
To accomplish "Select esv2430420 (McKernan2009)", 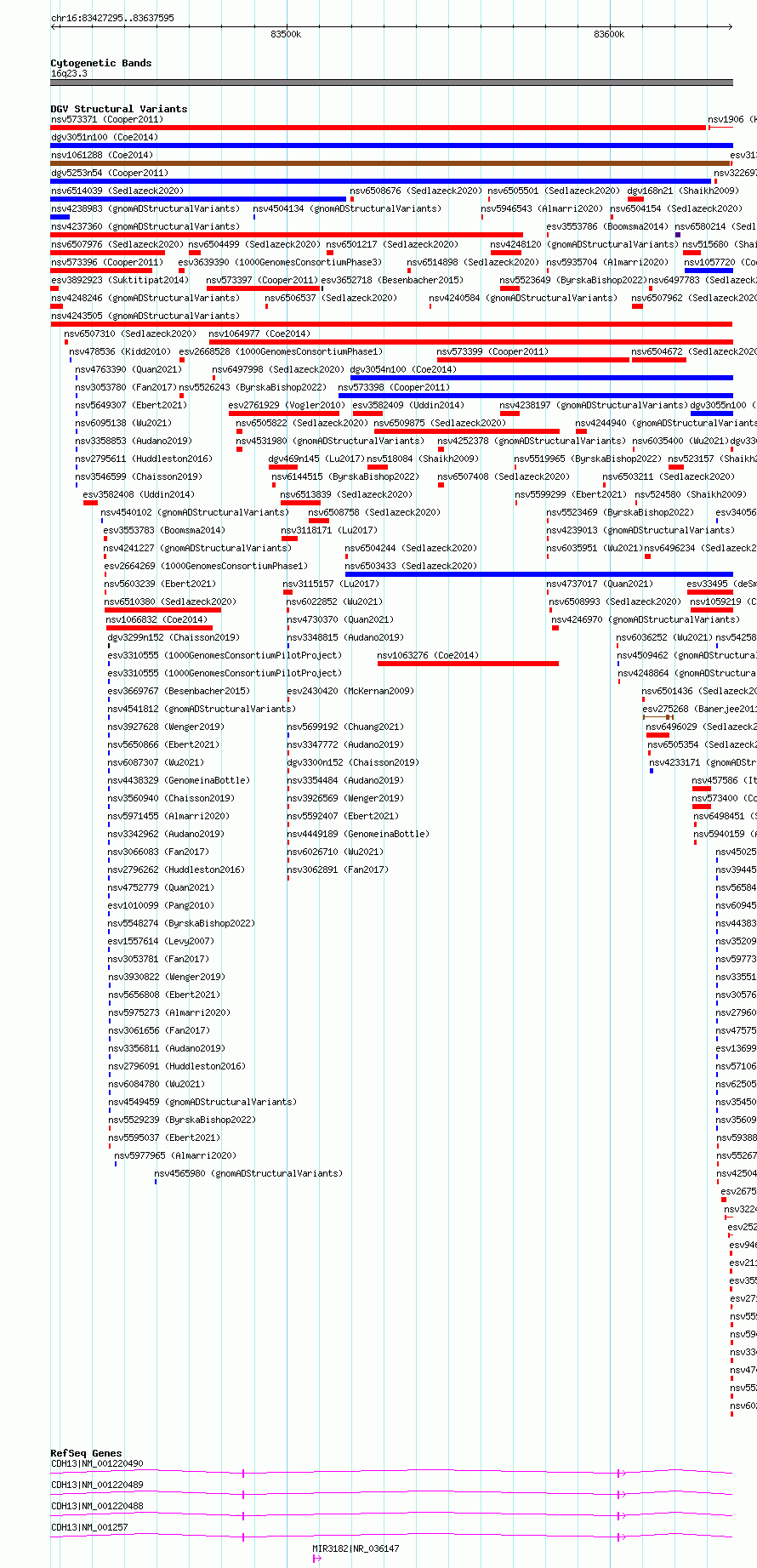I will click(x=350, y=691).
